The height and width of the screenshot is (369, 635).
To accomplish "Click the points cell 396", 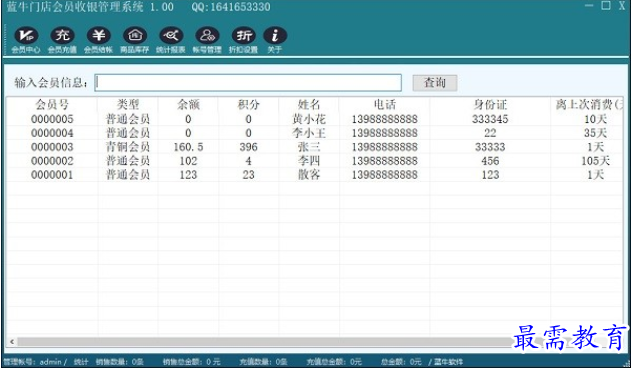I will 248,147.
